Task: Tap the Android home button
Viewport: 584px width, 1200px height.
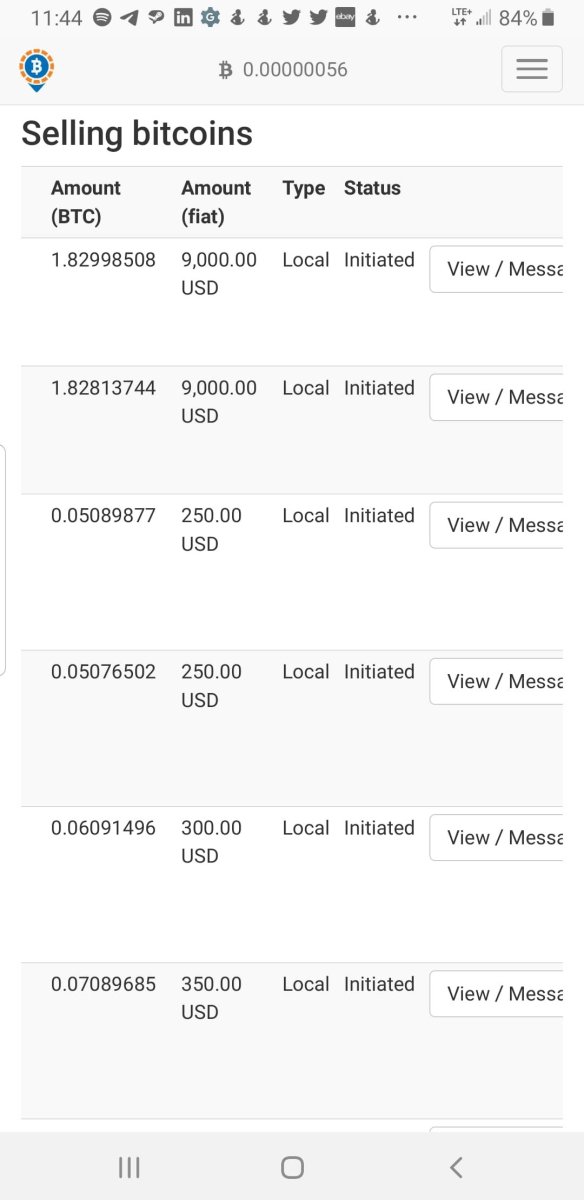Action: (292, 1166)
